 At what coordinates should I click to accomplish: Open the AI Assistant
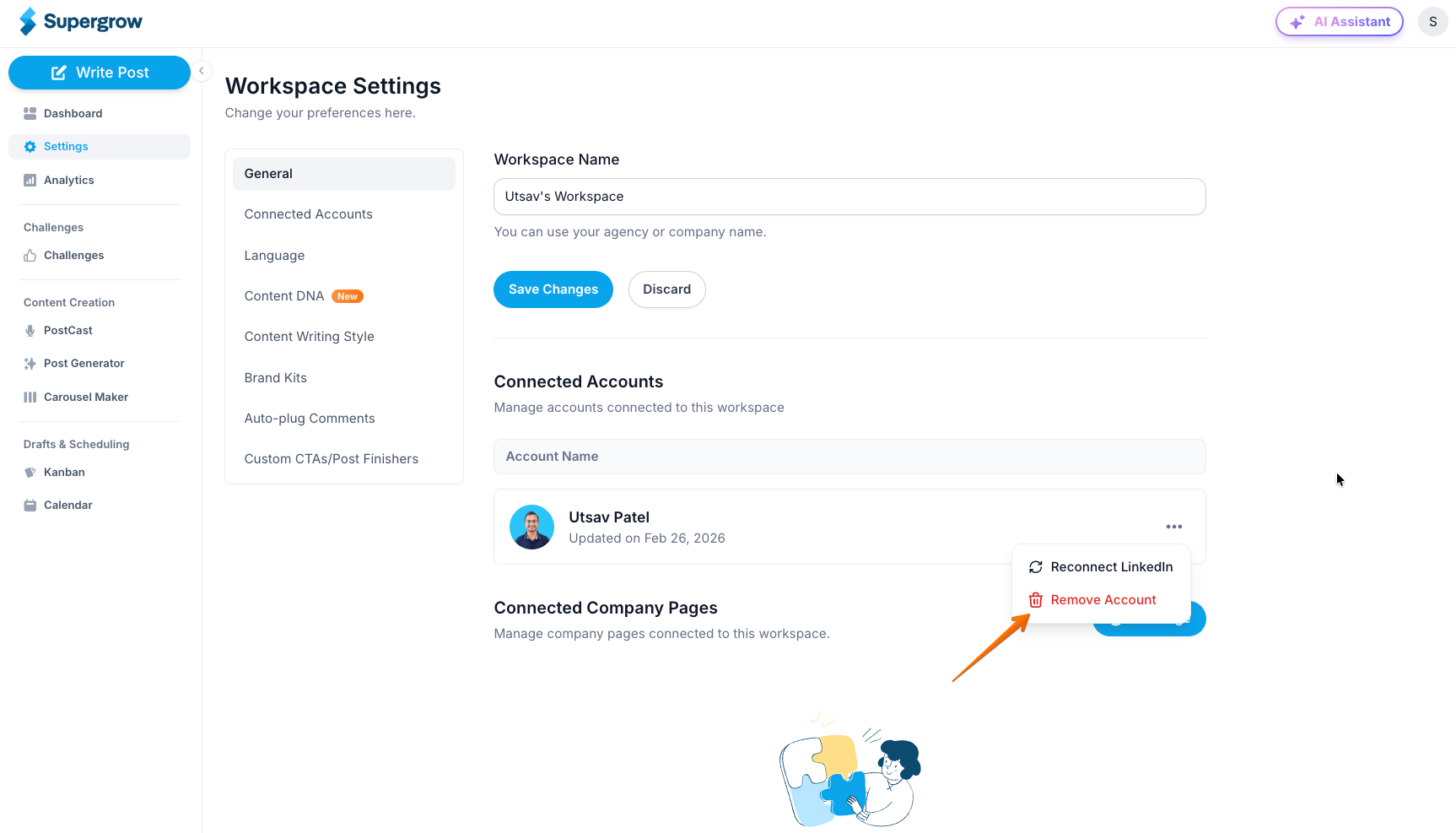coord(1340,22)
